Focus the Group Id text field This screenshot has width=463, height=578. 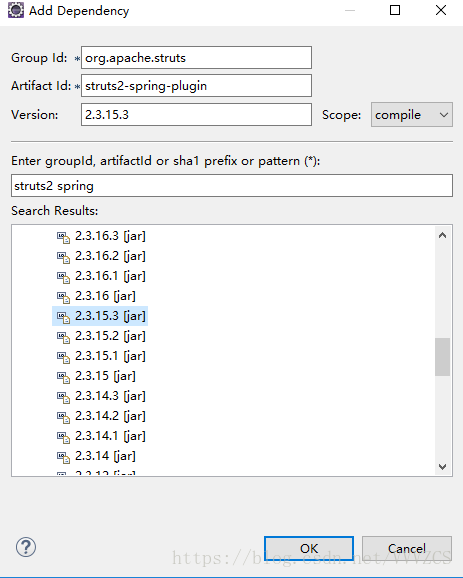[196, 58]
